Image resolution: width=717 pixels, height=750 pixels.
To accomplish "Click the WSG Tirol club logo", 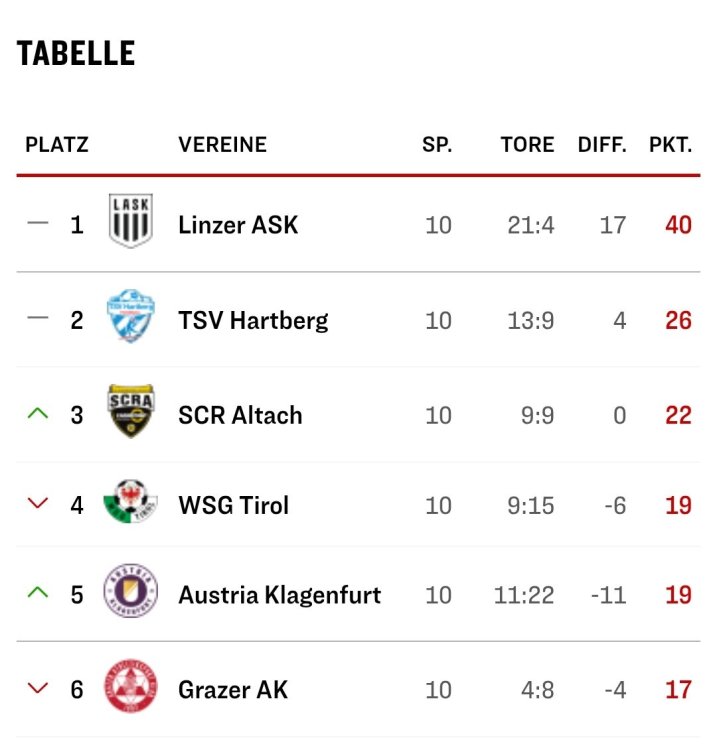I will (131, 503).
